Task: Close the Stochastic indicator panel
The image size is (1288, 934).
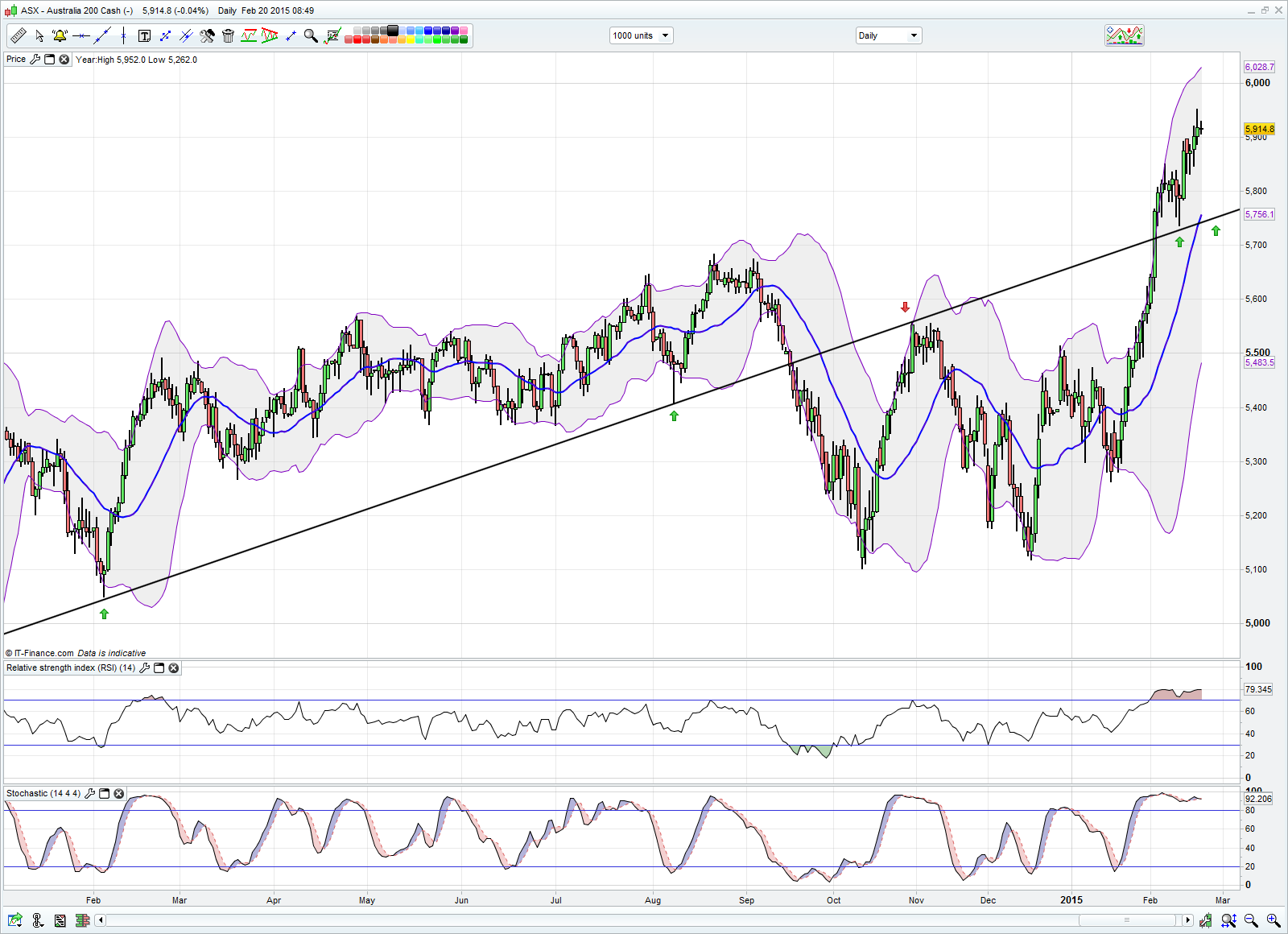Action: click(119, 794)
